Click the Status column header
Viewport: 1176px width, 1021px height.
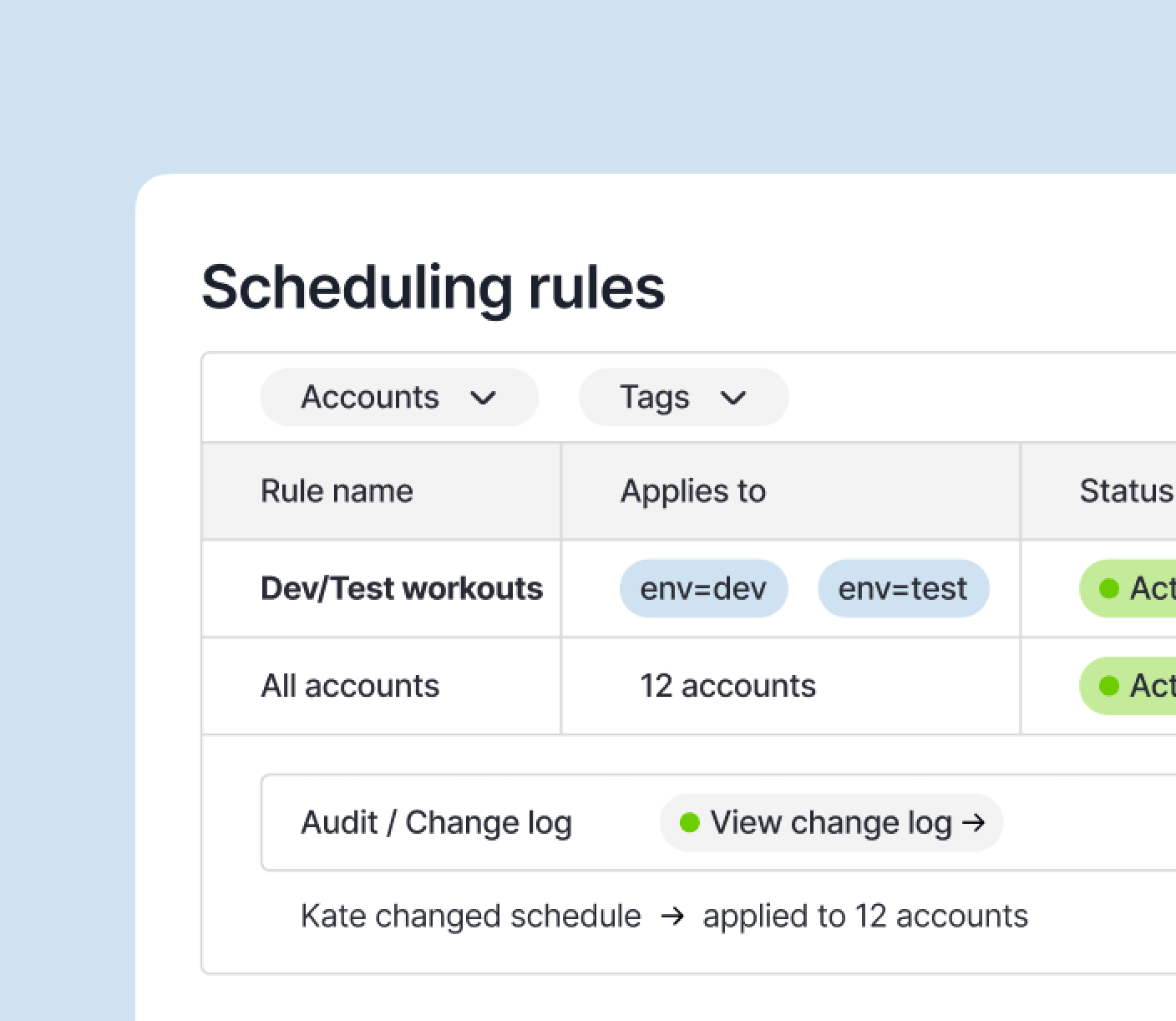[1125, 490]
